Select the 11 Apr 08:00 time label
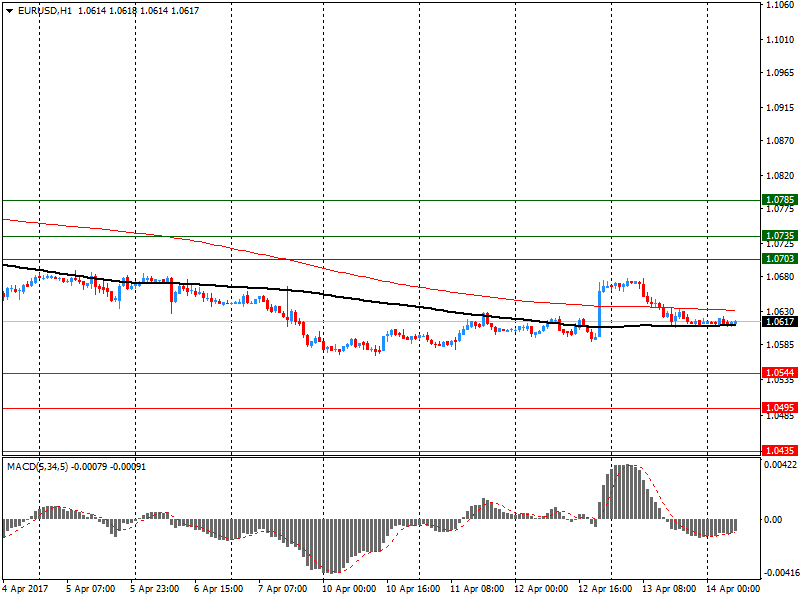This screenshot has height=600, width=800. [477, 589]
